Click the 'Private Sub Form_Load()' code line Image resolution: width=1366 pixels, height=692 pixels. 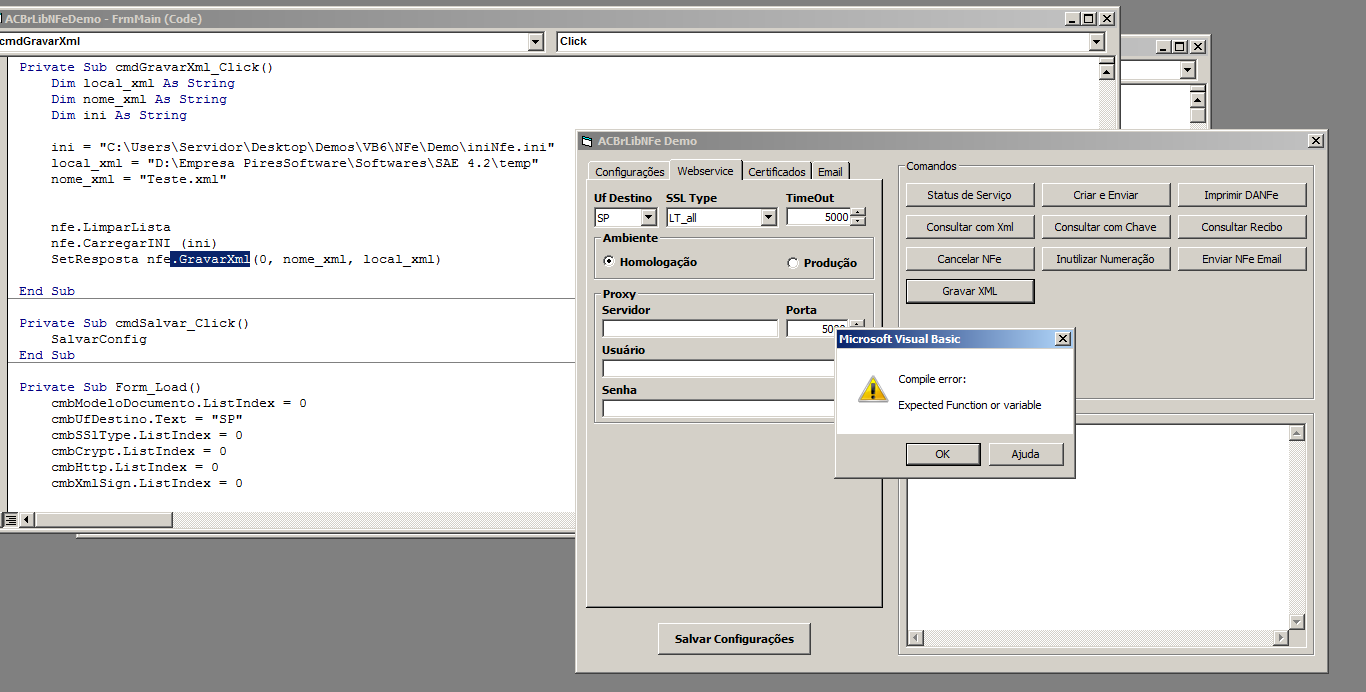110,388
